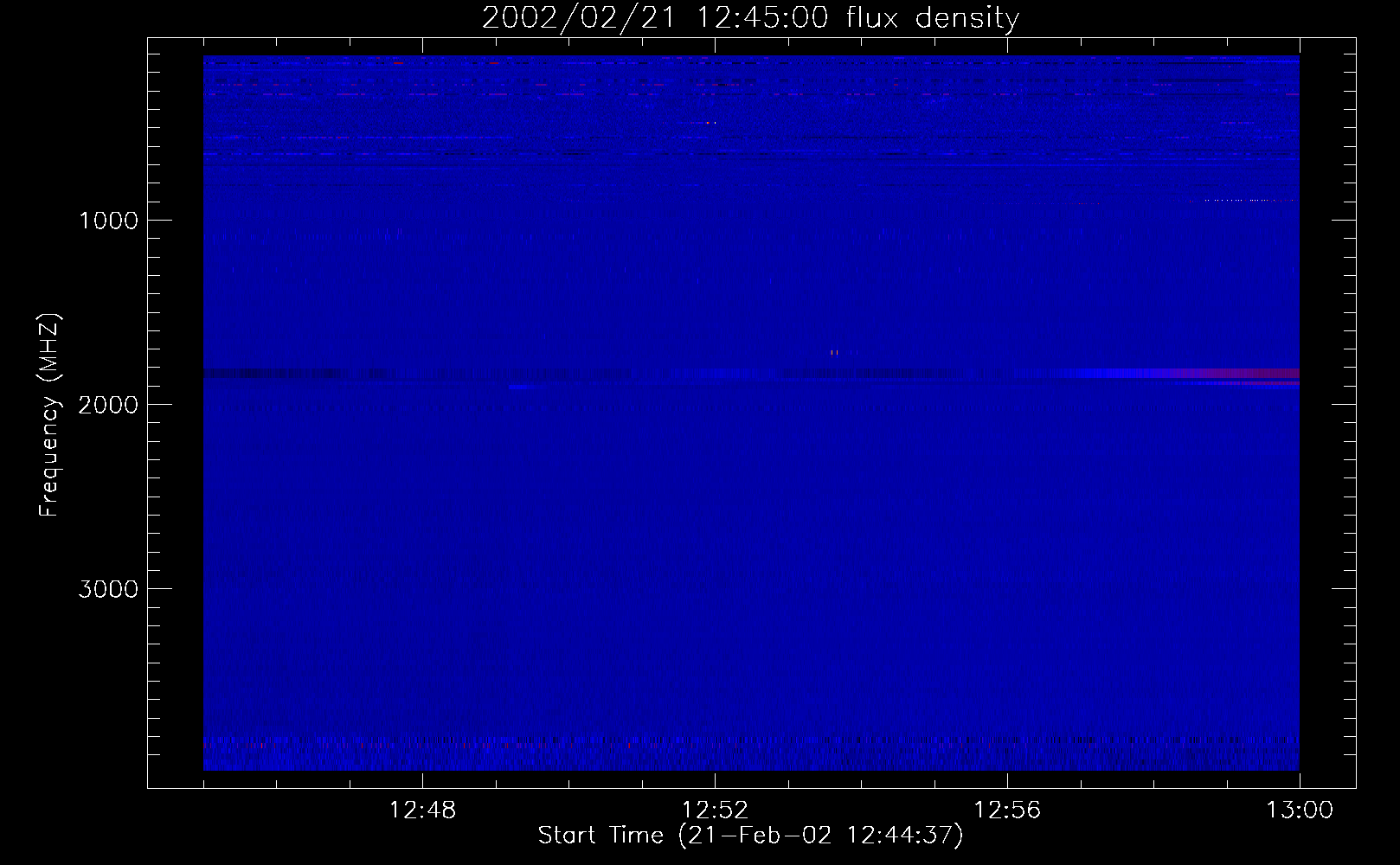Click the 13:00 time axis label
1400x865 pixels.
1300,811
